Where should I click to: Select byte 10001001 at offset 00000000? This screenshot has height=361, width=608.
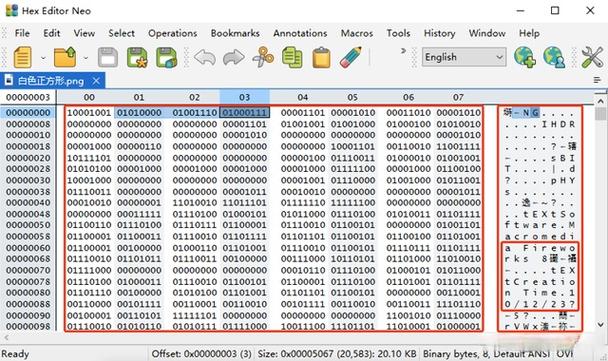click(x=89, y=113)
